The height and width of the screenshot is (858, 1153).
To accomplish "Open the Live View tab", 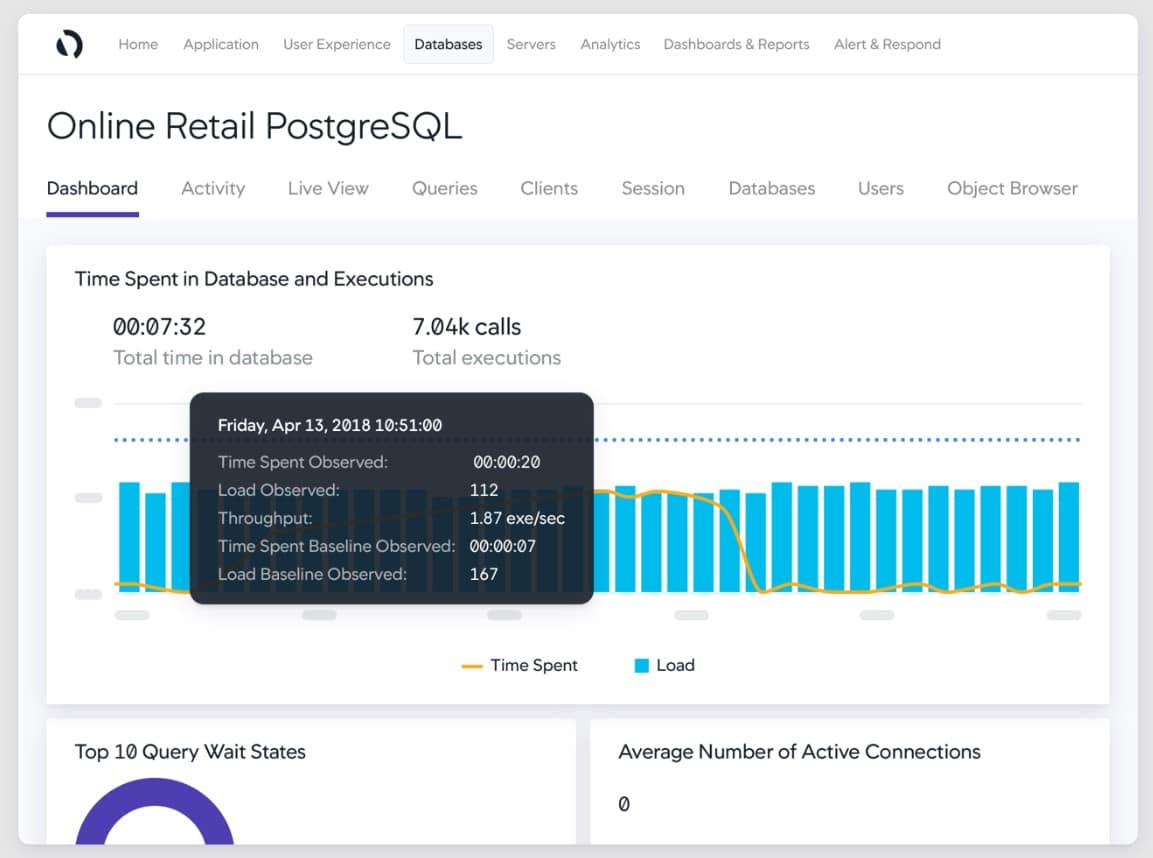I will 328,189.
